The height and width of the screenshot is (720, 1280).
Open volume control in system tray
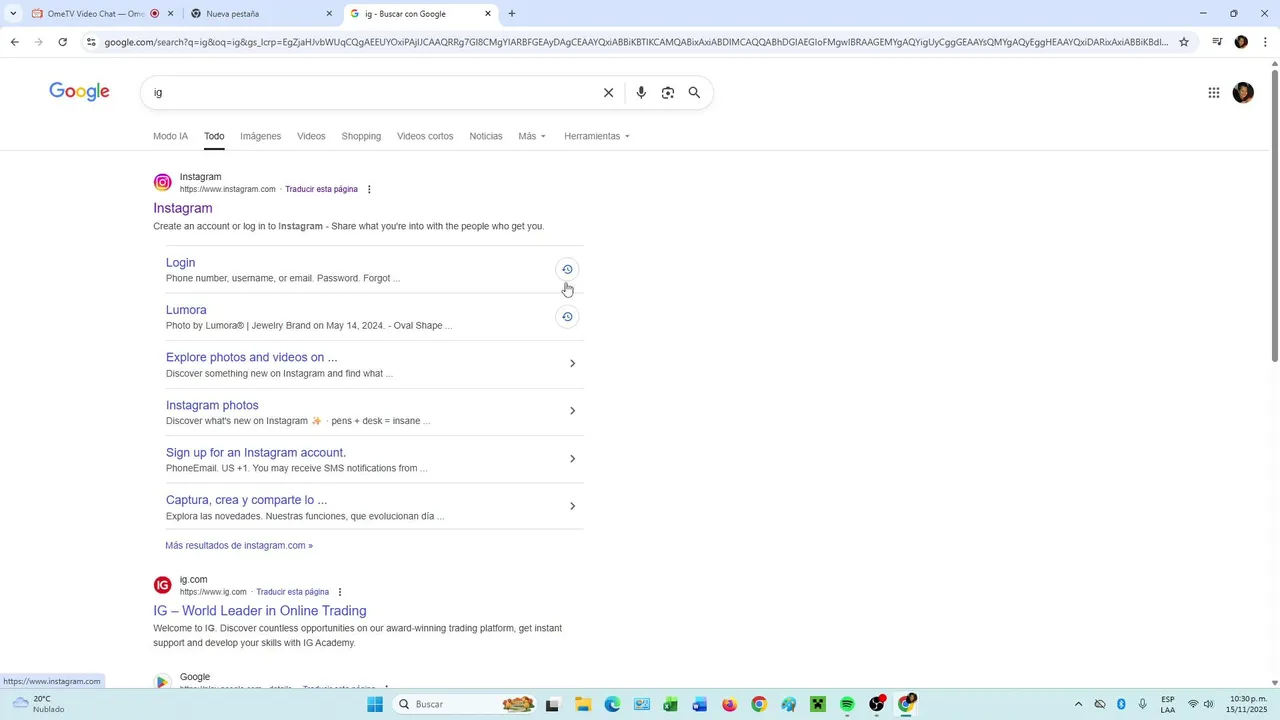tap(1208, 704)
